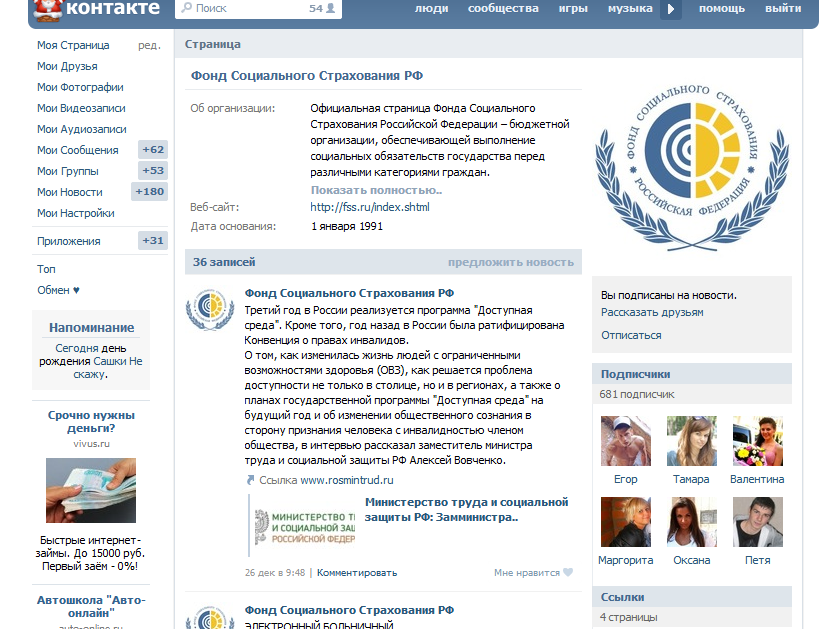The width and height of the screenshot is (838, 629).
Task: Open the Топ link in sidebar
Action: [x=46, y=269]
